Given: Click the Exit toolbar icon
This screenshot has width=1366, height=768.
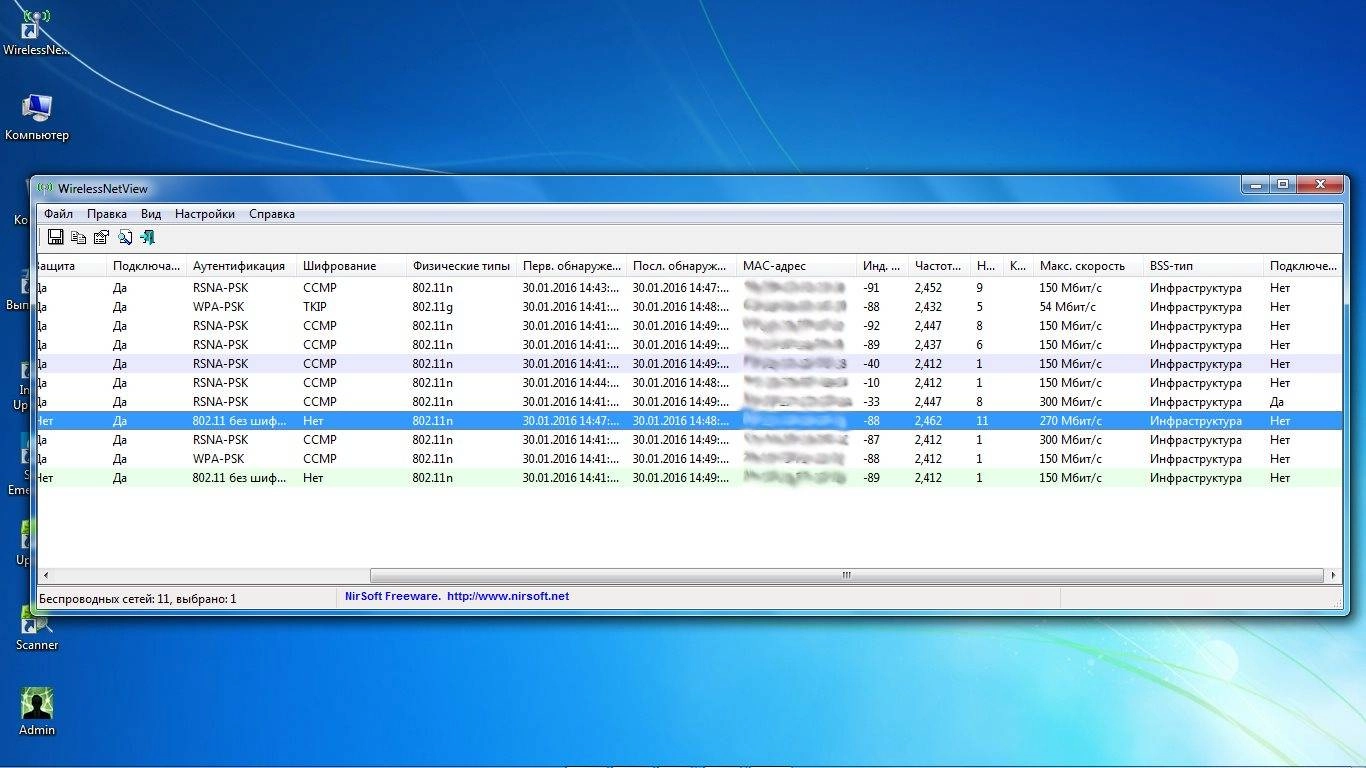Looking at the screenshot, I should (148, 238).
